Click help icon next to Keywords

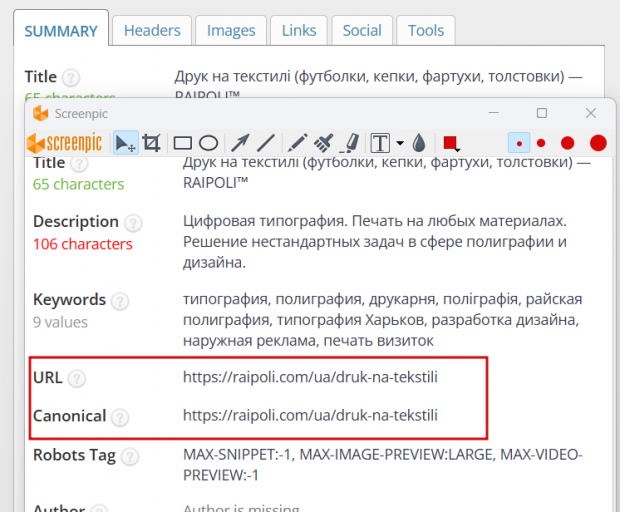pyautogui.click(x=120, y=301)
